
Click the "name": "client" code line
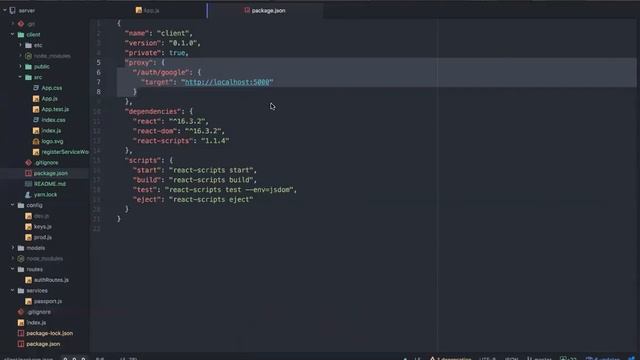pyautogui.click(x=158, y=33)
